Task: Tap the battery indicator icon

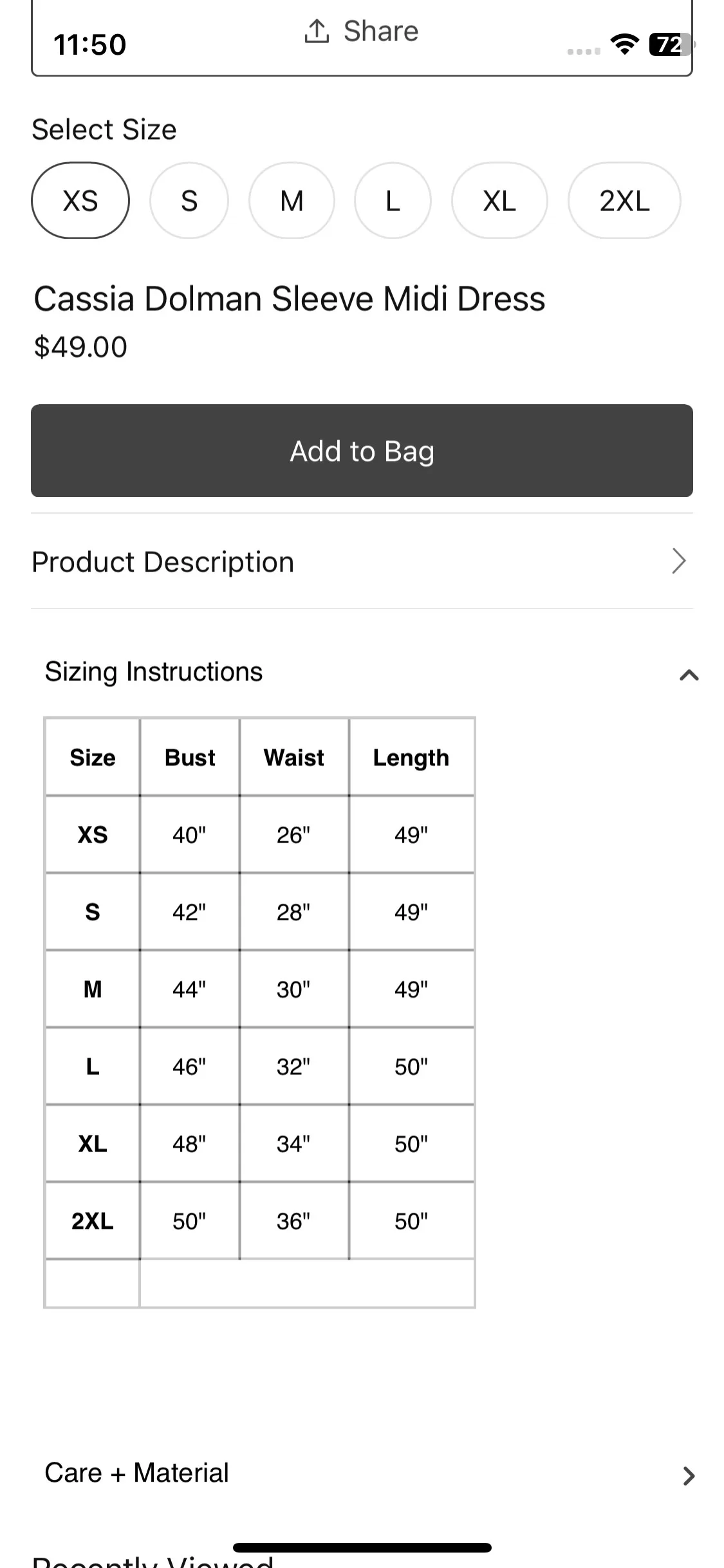Action: (x=671, y=44)
